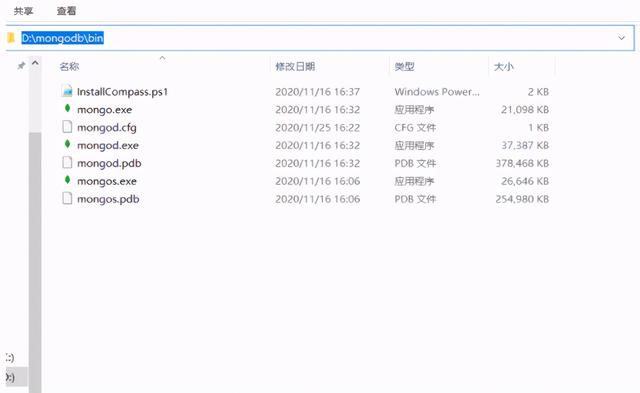
Task: Select the file named mongo.exe
Action: point(104,110)
